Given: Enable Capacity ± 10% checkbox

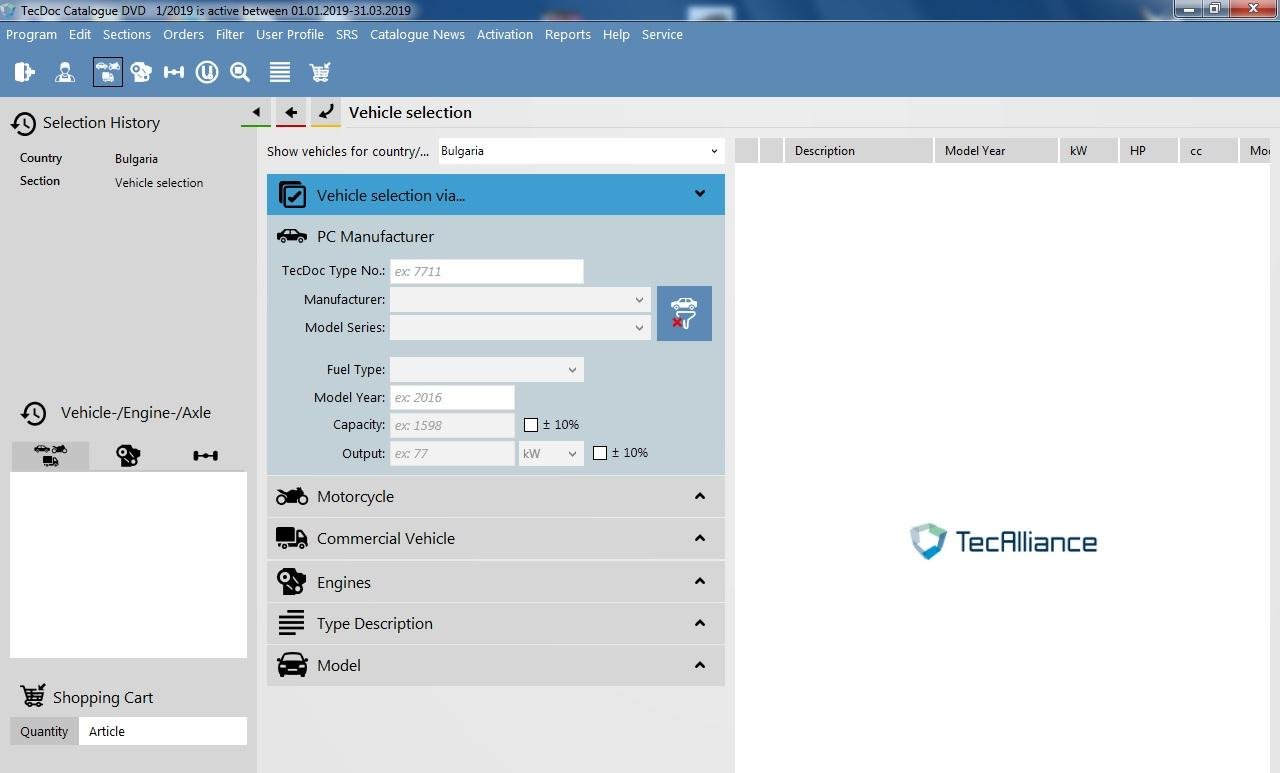Looking at the screenshot, I should coord(531,425).
